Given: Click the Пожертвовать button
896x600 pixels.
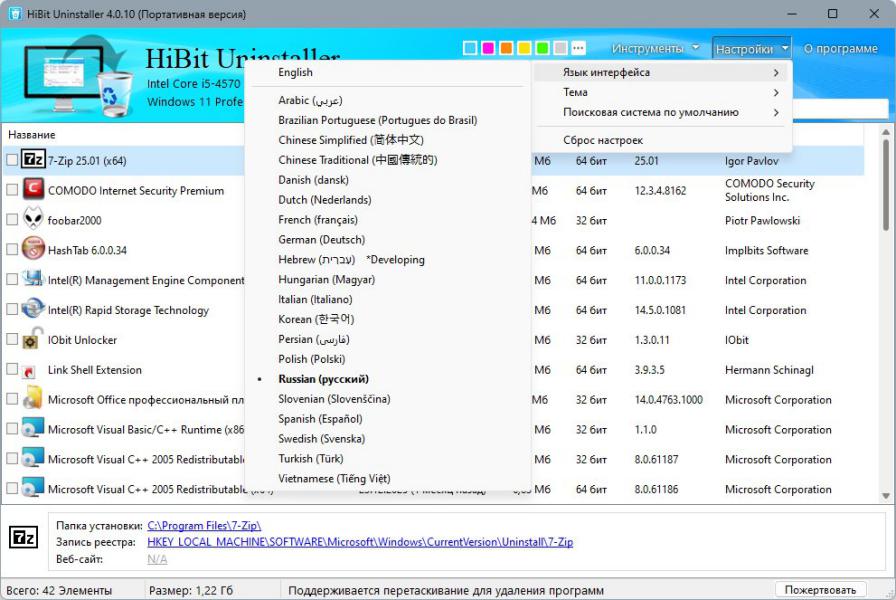Looking at the screenshot, I should click(x=820, y=590).
